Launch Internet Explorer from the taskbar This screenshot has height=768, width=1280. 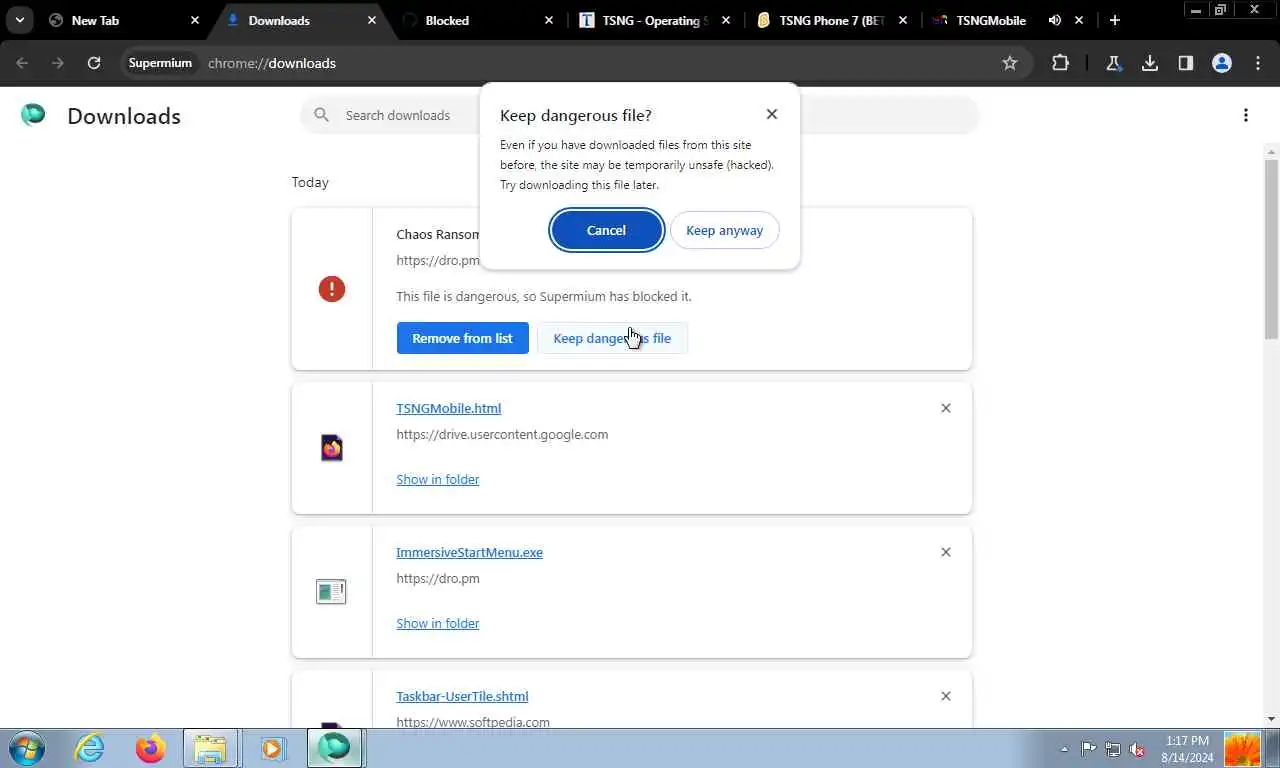(90, 748)
